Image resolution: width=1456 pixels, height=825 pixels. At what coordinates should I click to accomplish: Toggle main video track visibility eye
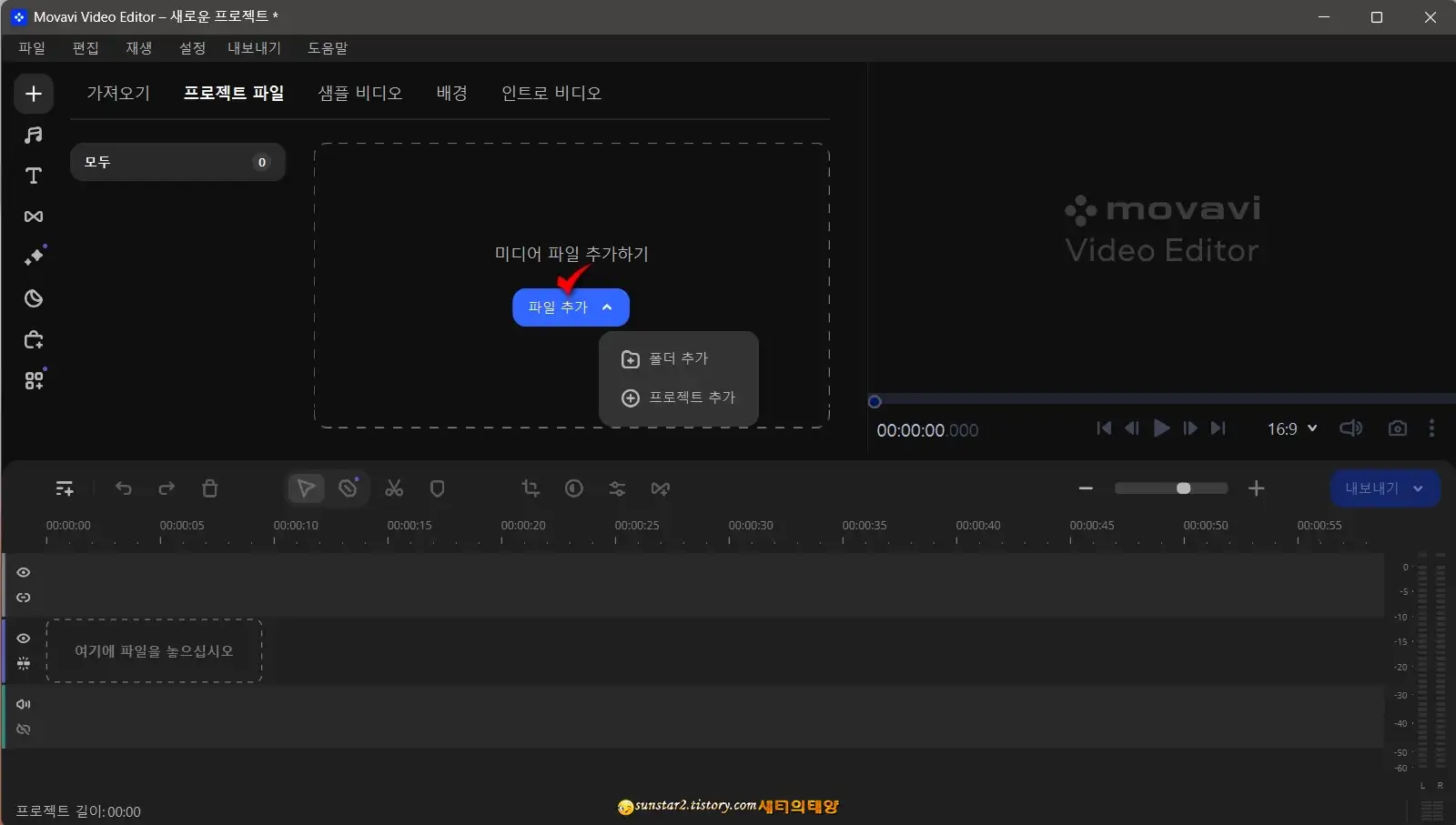24,639
